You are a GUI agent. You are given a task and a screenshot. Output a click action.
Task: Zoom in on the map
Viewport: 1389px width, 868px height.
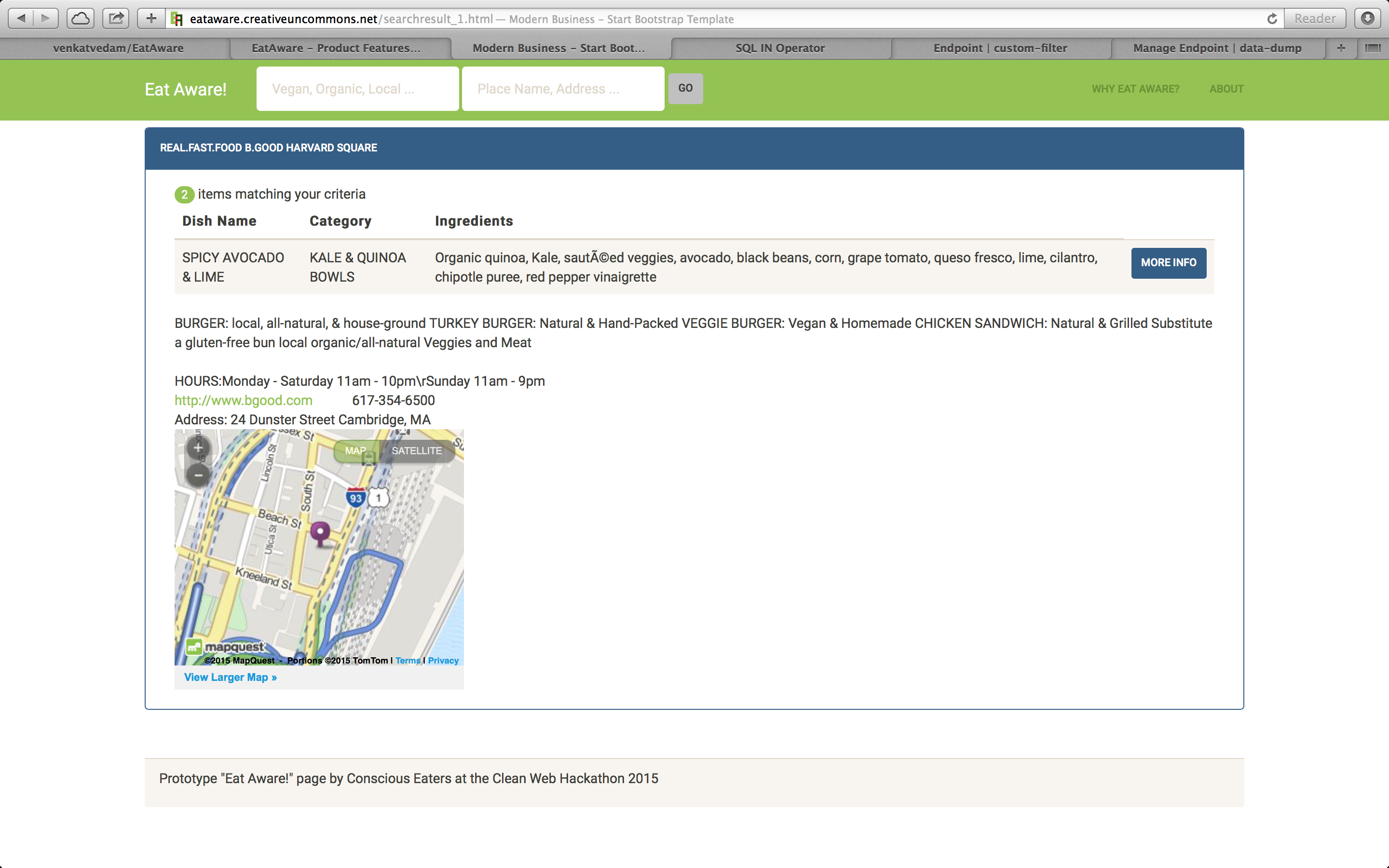pyautogui.click(x=199, y=448)
